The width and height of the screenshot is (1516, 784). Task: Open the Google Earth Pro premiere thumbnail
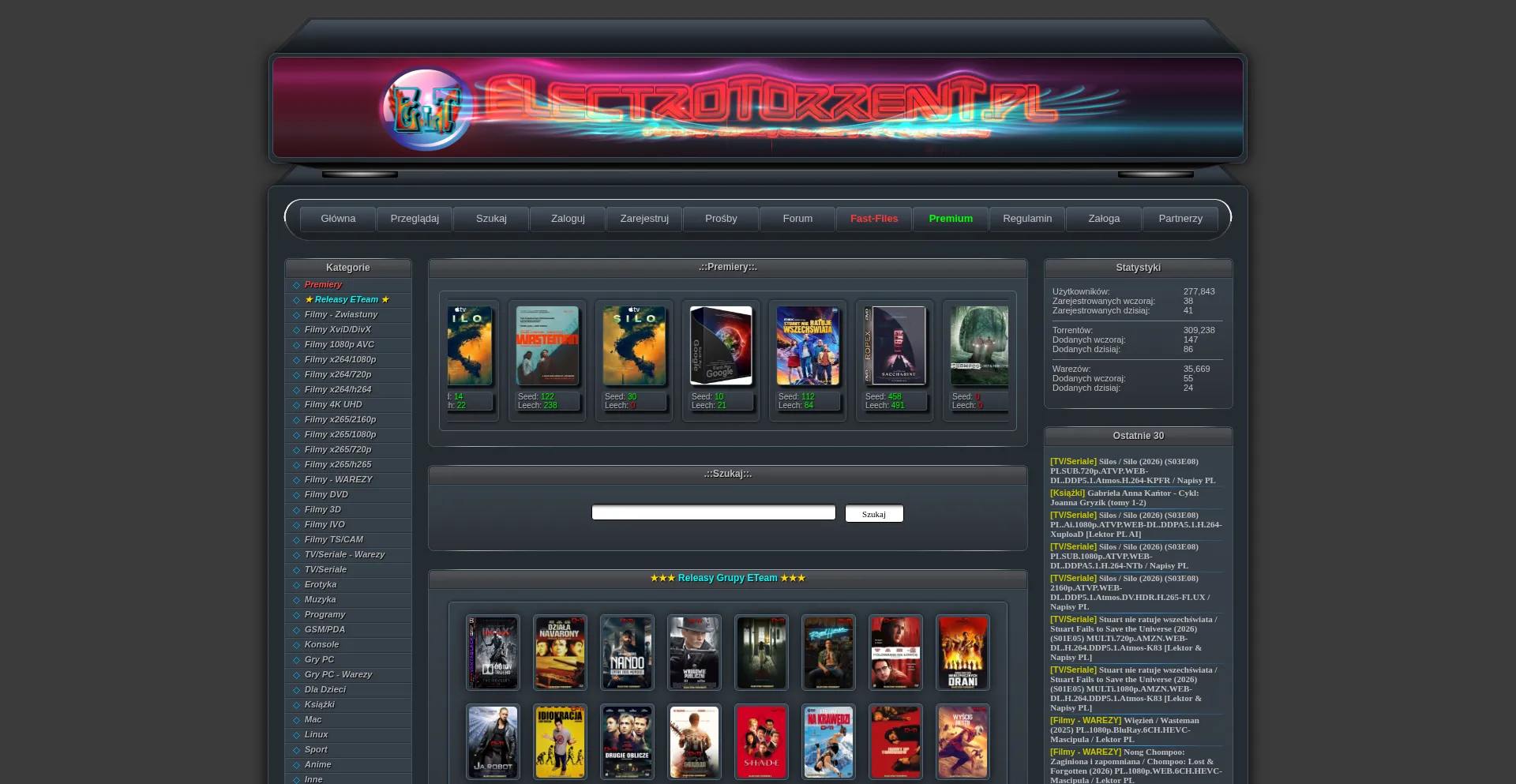pos(721,346)
